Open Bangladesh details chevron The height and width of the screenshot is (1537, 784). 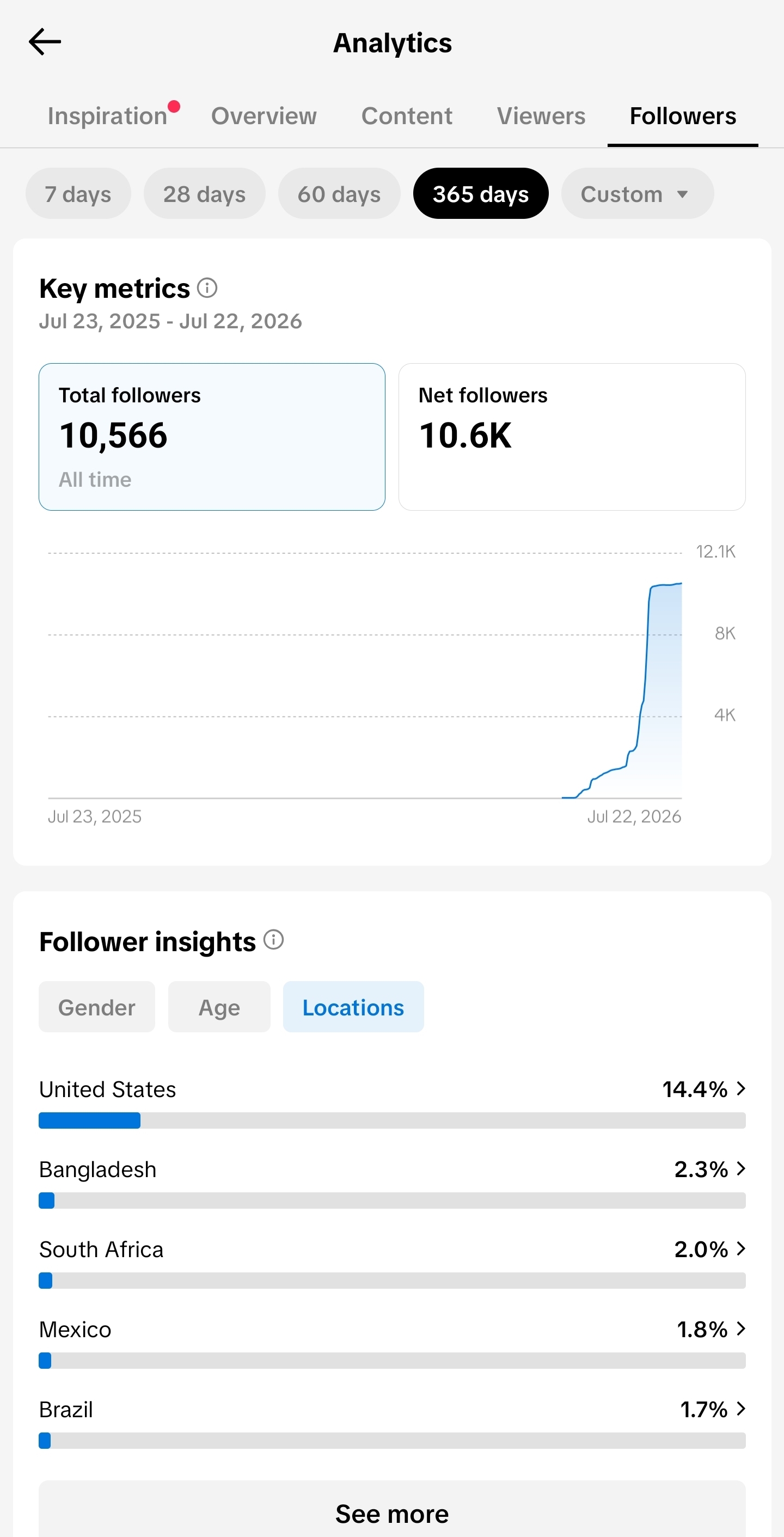(x=741, y=1169)
